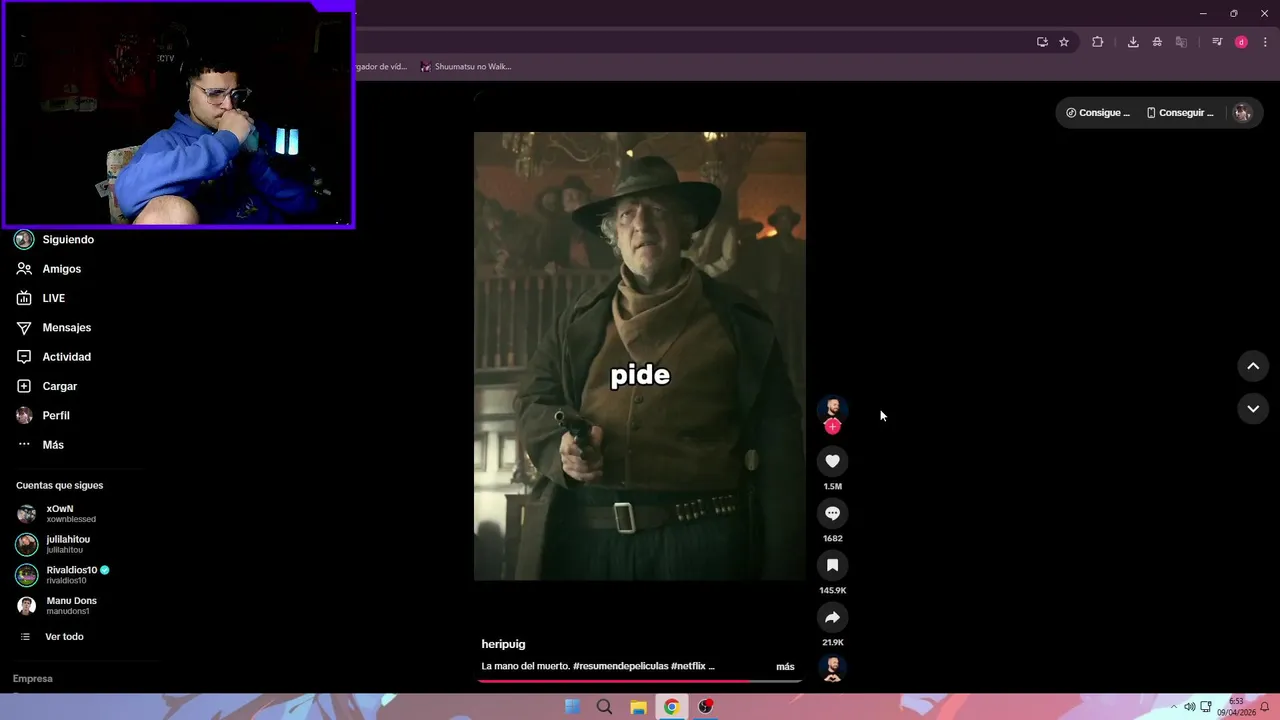
Task: Open network status in system tray
Action: pos(1206,707)
